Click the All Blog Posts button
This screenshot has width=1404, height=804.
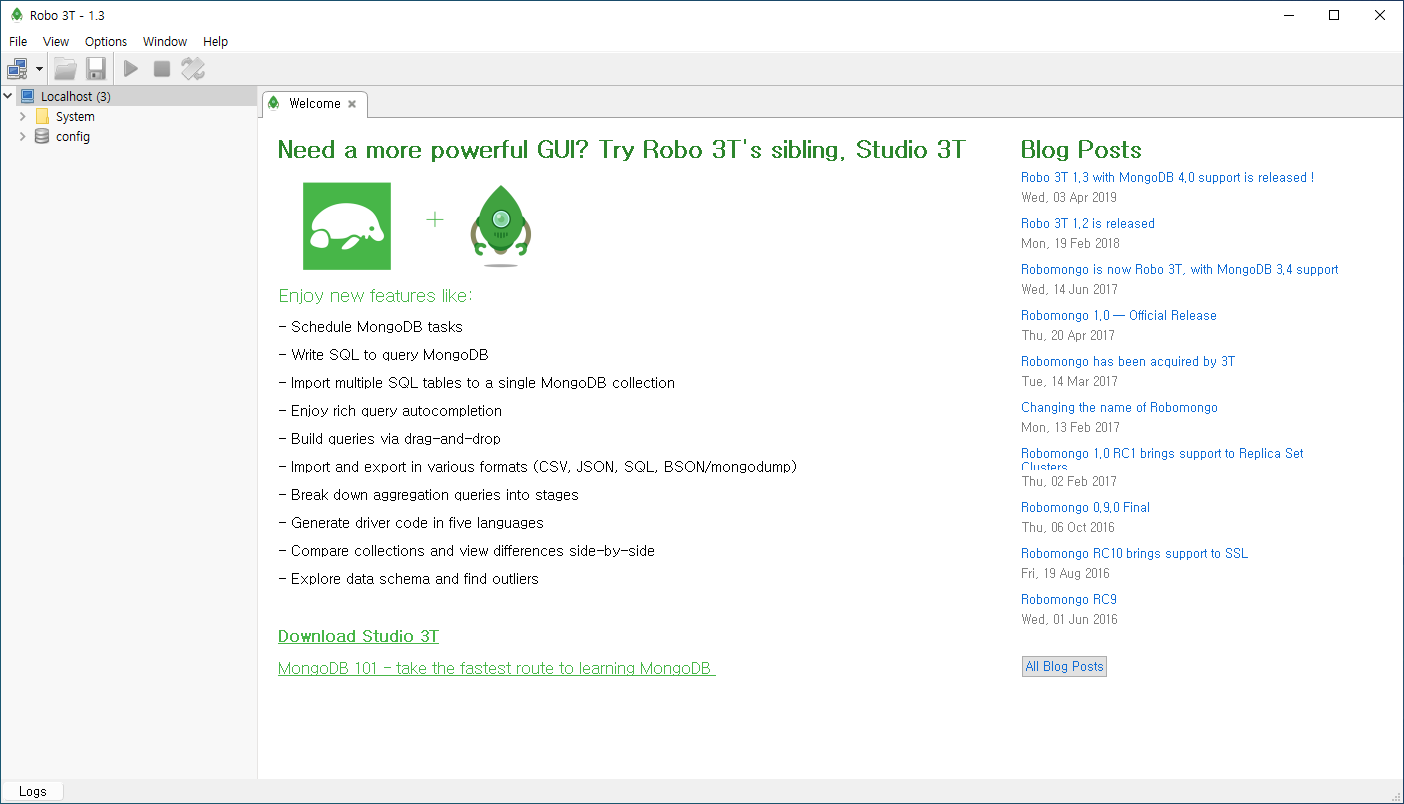pos(1064,666)
